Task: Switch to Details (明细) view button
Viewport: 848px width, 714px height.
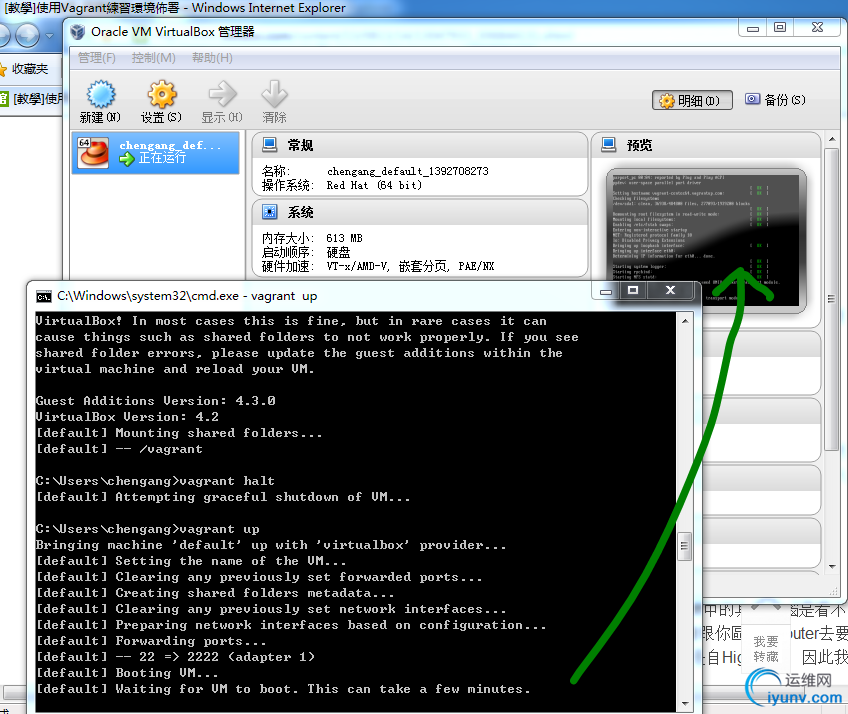Action: tap(692, 101)
